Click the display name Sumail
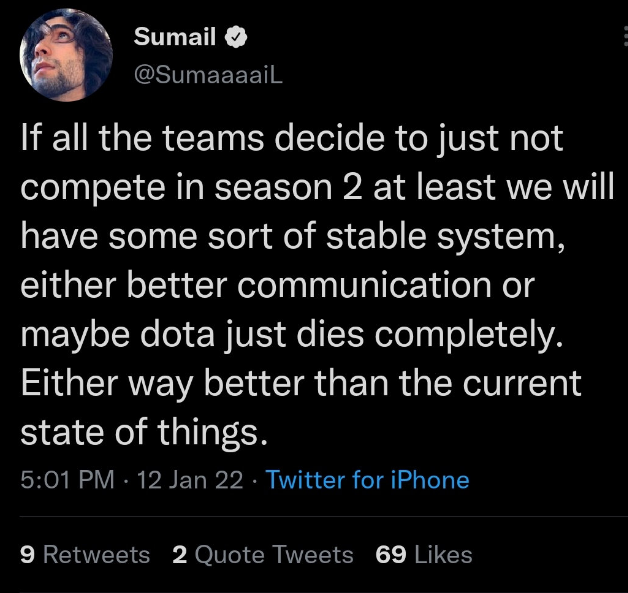Viewport: 628px width, 593px height. pyautogui.click(x=176, y=38)
